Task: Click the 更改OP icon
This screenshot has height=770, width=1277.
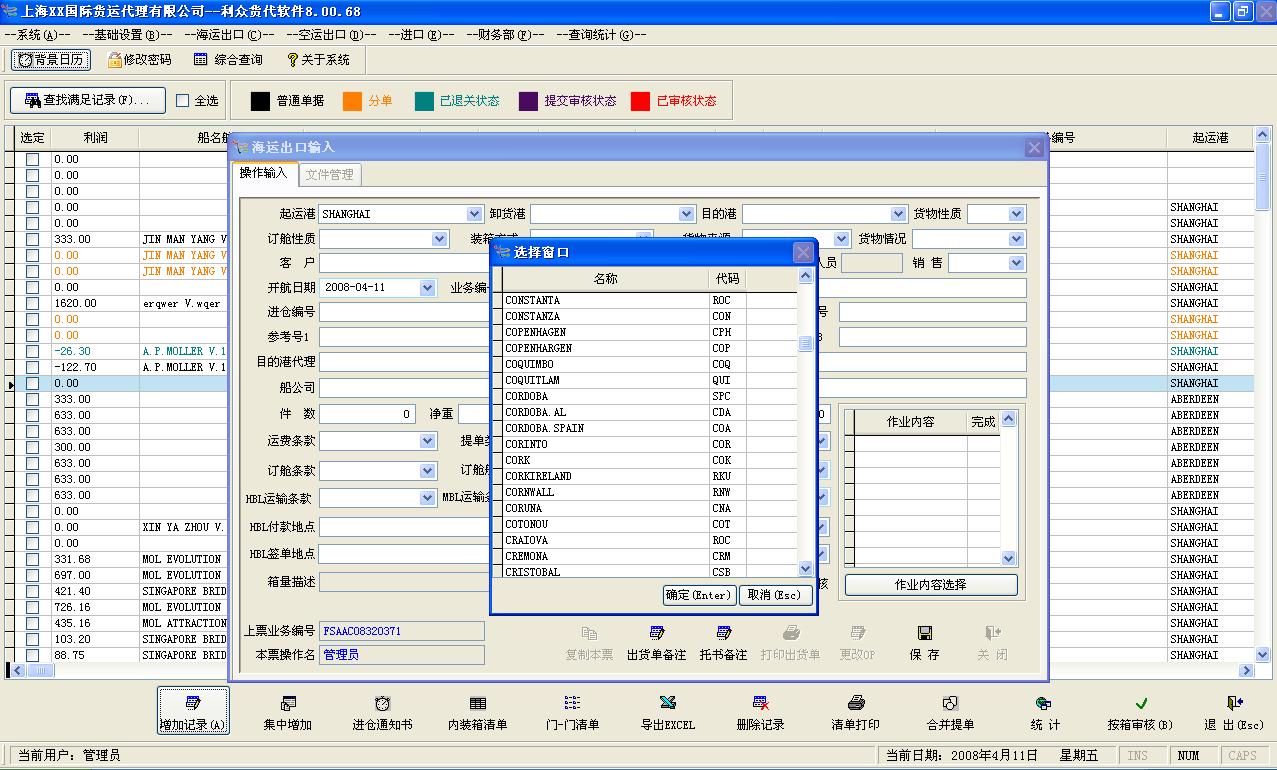Action: click(x=857, y=643)
